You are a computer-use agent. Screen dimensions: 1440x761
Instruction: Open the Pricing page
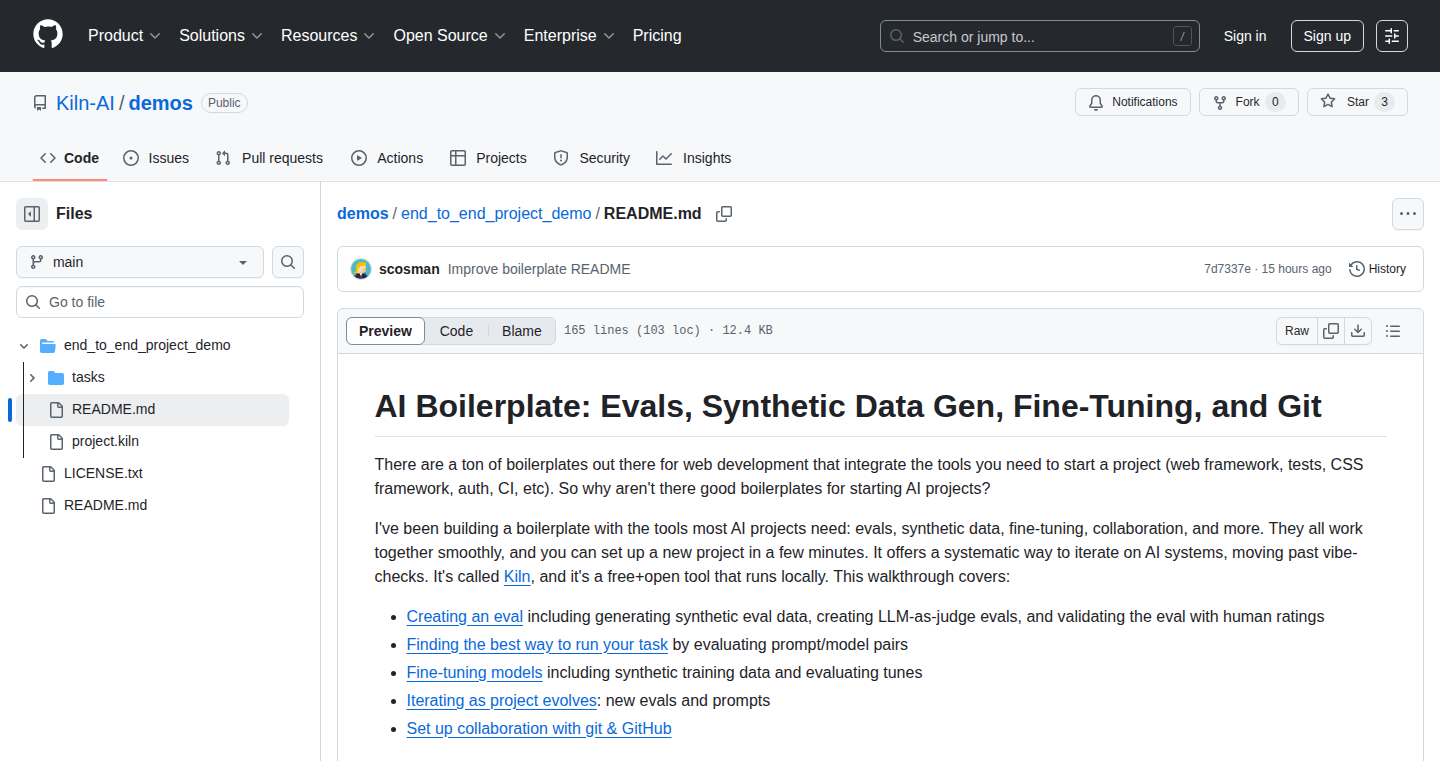(x=657, y=36)
